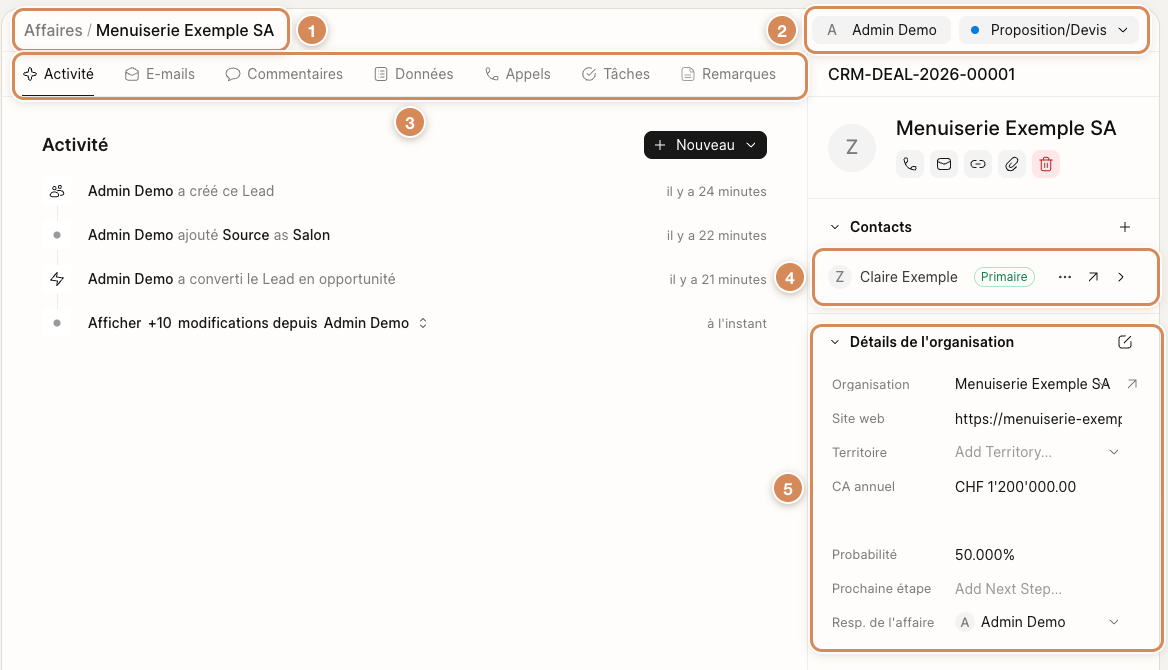Click the link icon under the deal title
The width and height of the screenshot is (1168, 670).
click(978, 164)
